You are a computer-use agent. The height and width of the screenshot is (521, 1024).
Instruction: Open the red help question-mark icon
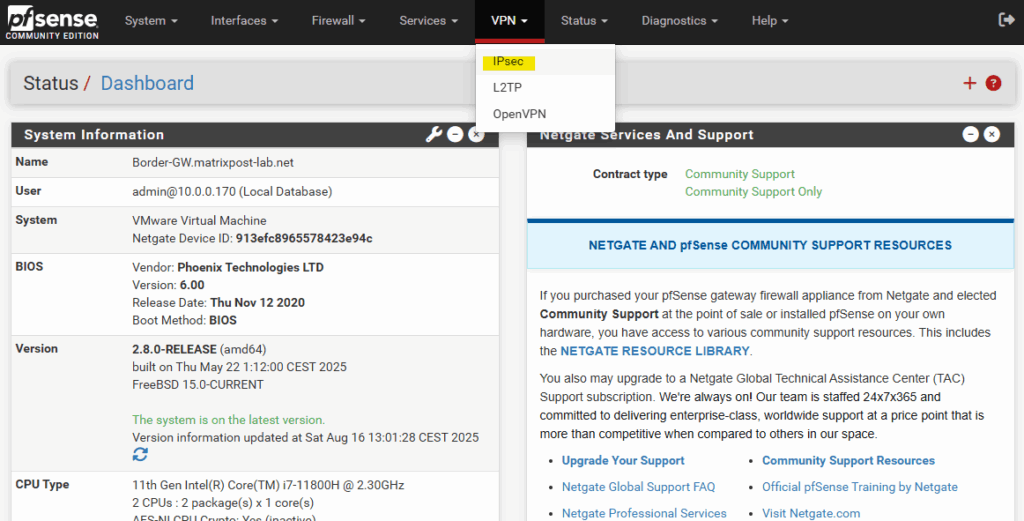point(993,83)
